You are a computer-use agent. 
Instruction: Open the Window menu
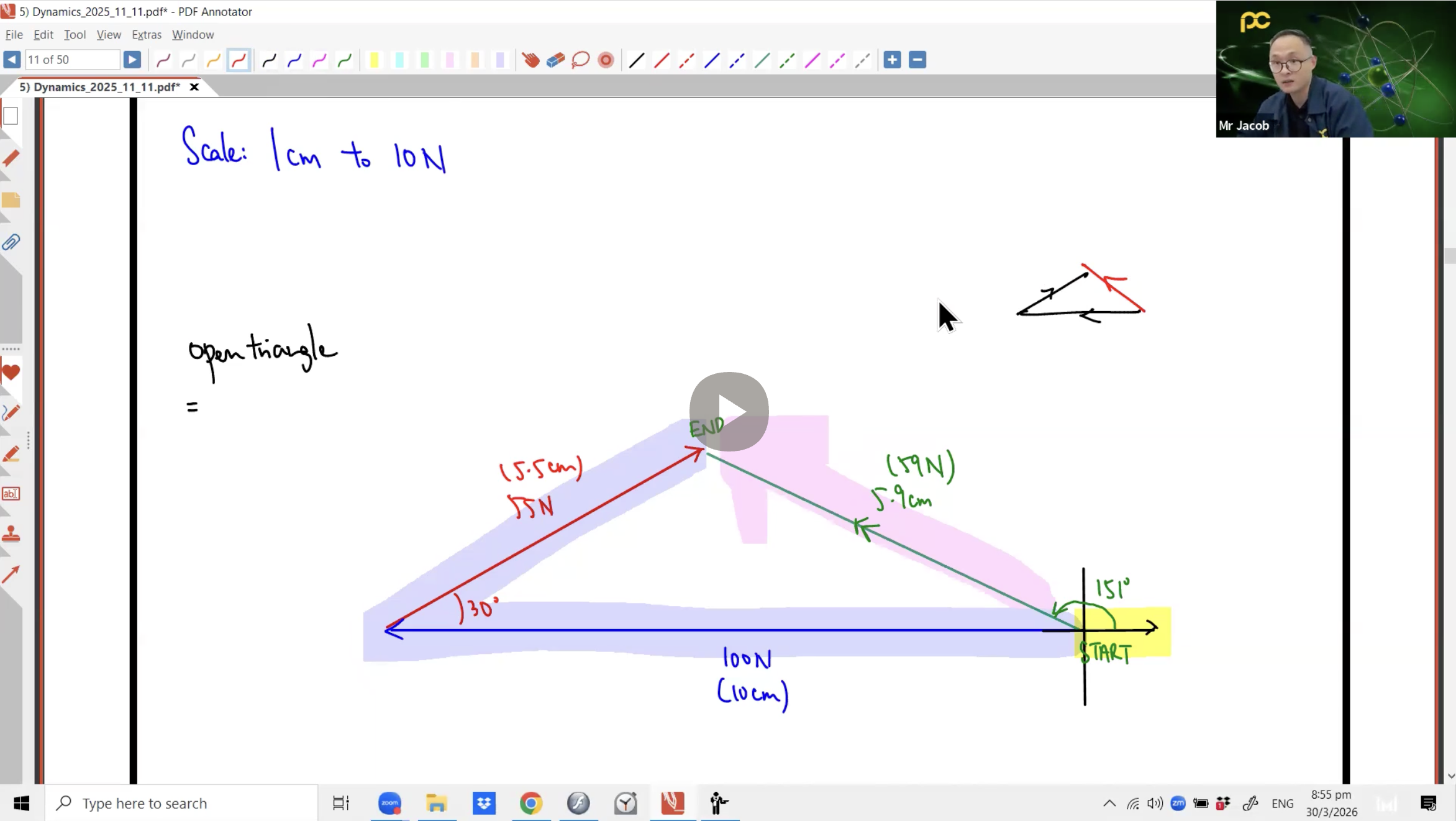(193, 35)
